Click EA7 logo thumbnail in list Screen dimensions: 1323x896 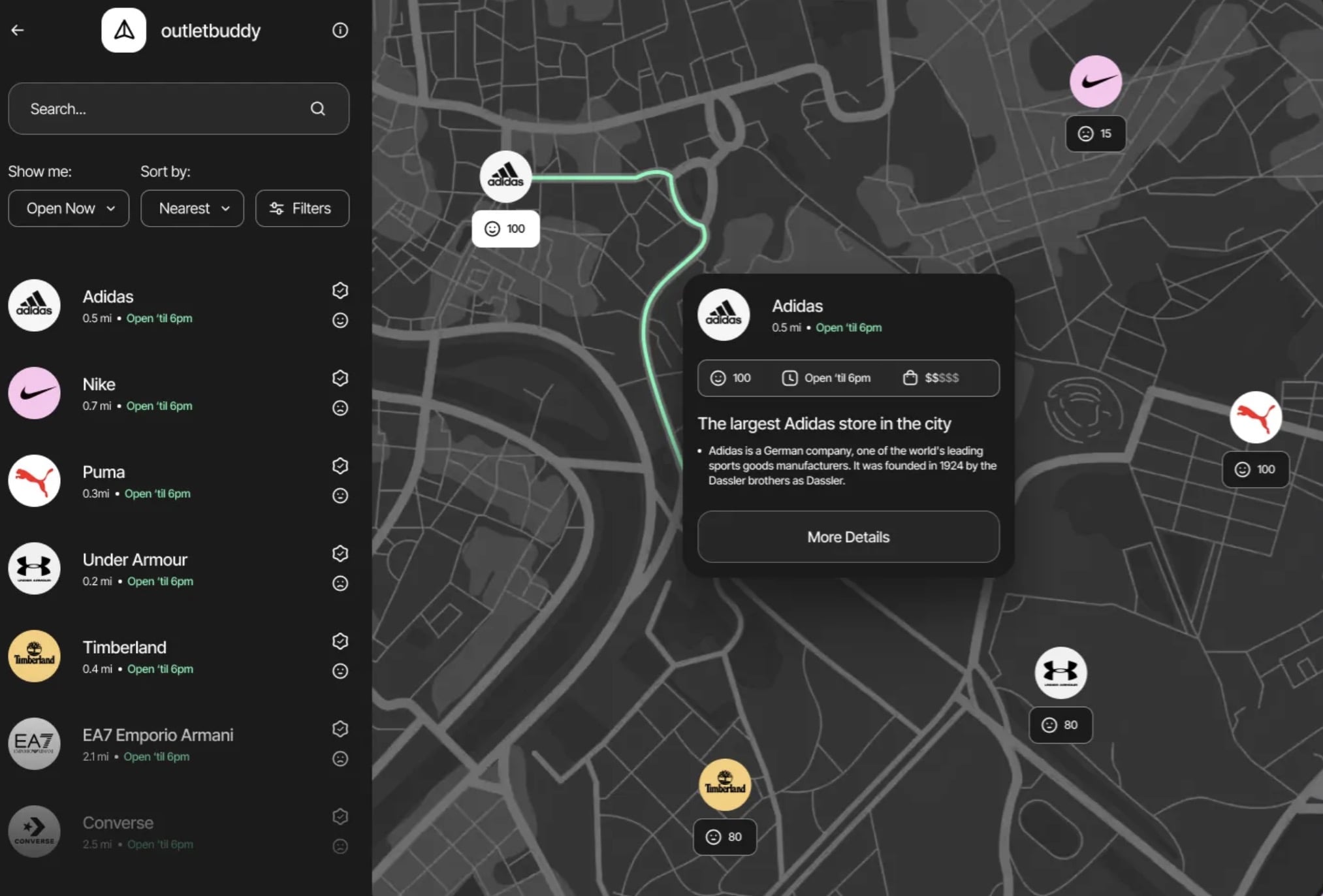click(35, 744)
